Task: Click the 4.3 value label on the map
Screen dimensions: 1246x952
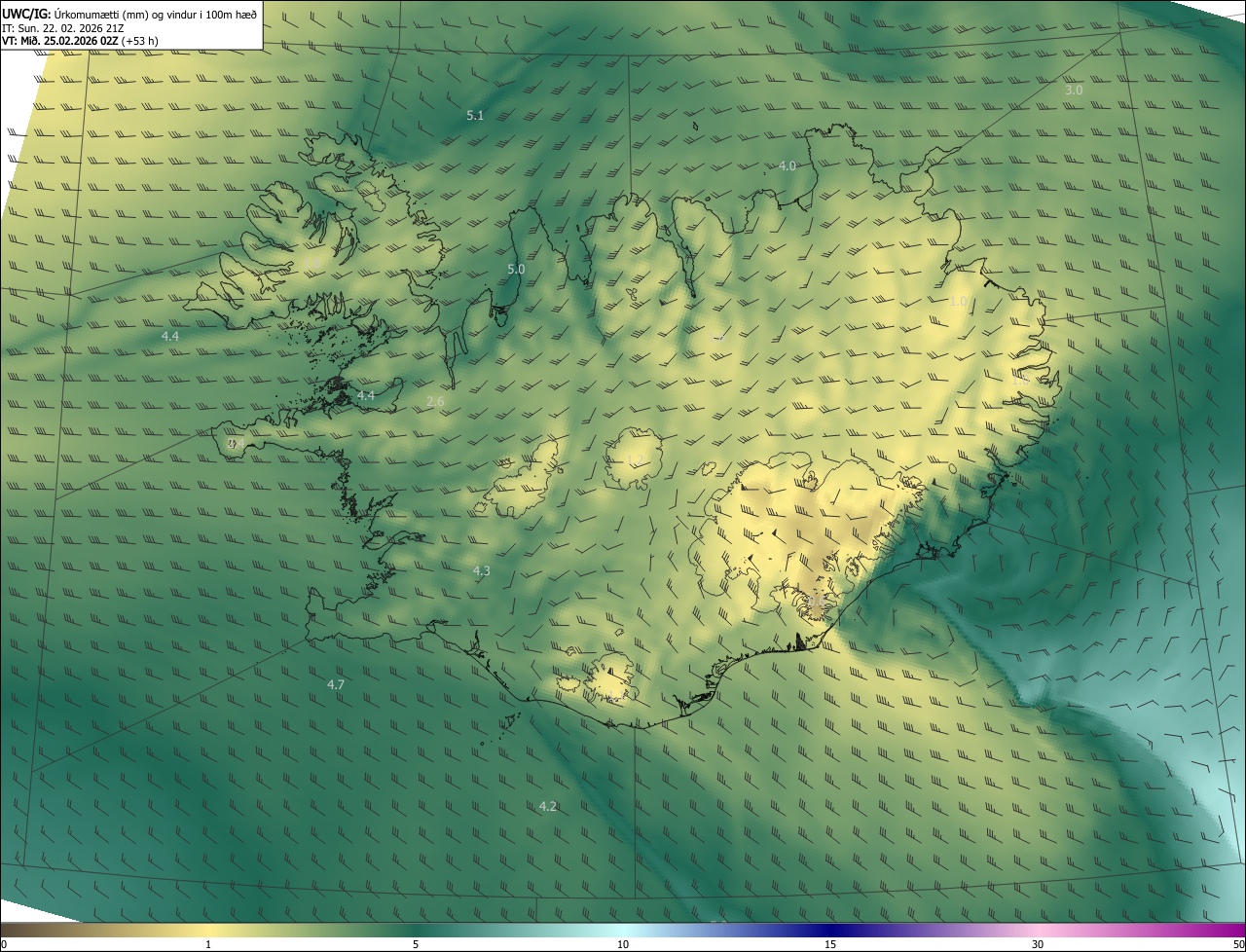Action: coord(481,571)
